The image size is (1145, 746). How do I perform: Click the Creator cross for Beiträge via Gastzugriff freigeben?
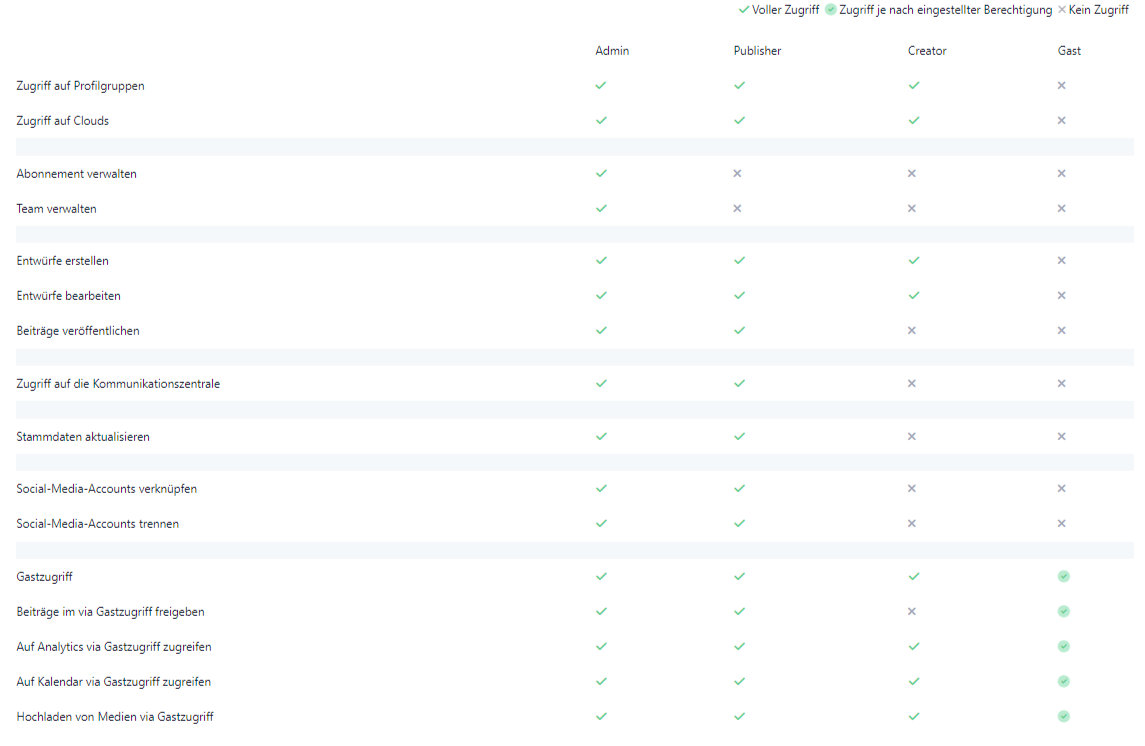[x=912, y=611]
